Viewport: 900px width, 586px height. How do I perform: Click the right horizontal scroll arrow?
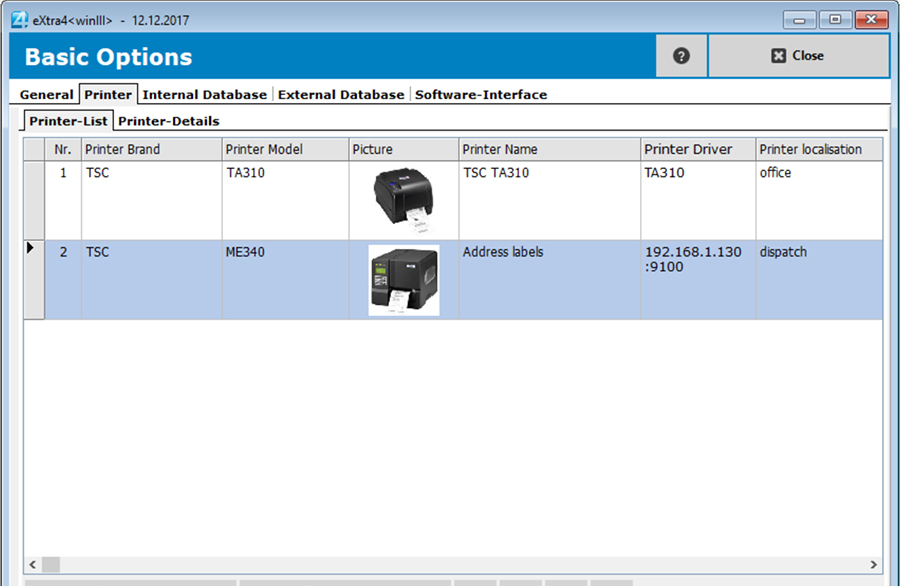[874, 564]
